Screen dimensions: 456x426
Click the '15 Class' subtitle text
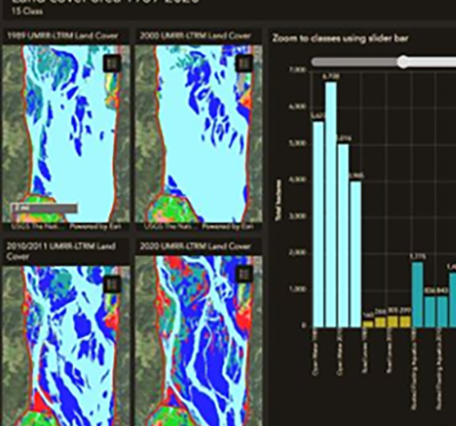click(x=27, y=11)
